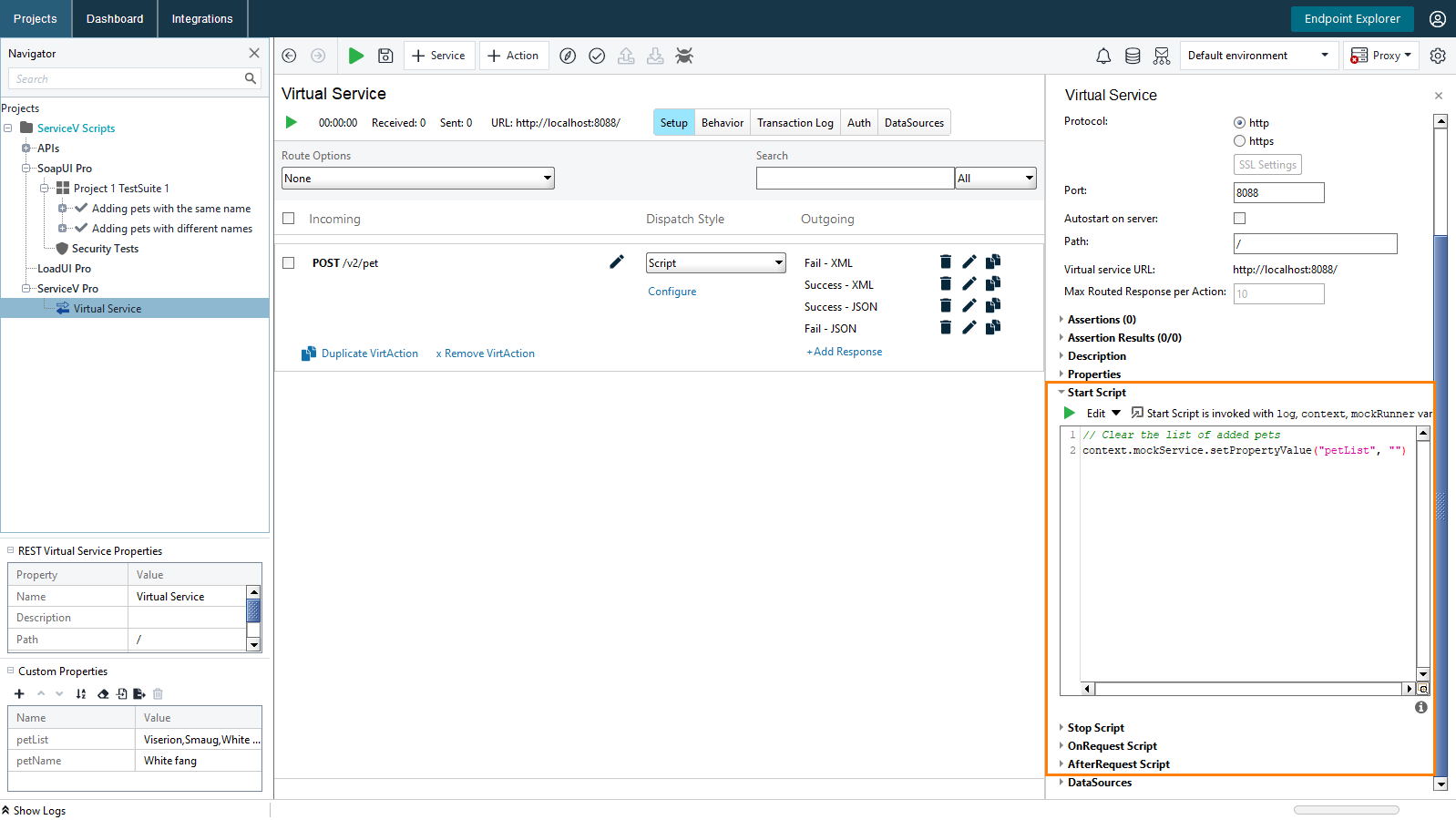Edit the POST /v2/pet action with pencil
This screenshot has height=820, width=1456.
617,262
